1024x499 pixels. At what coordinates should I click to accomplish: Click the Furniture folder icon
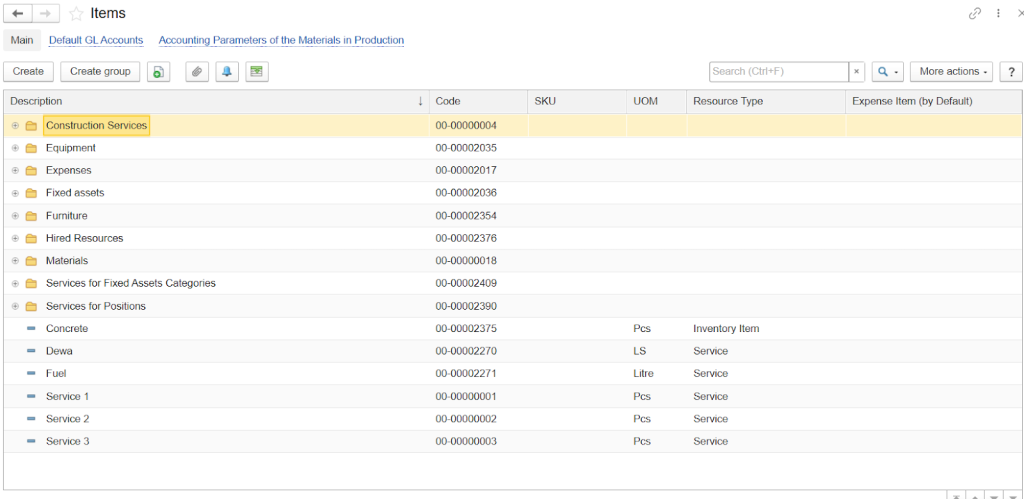click(31, 216)
